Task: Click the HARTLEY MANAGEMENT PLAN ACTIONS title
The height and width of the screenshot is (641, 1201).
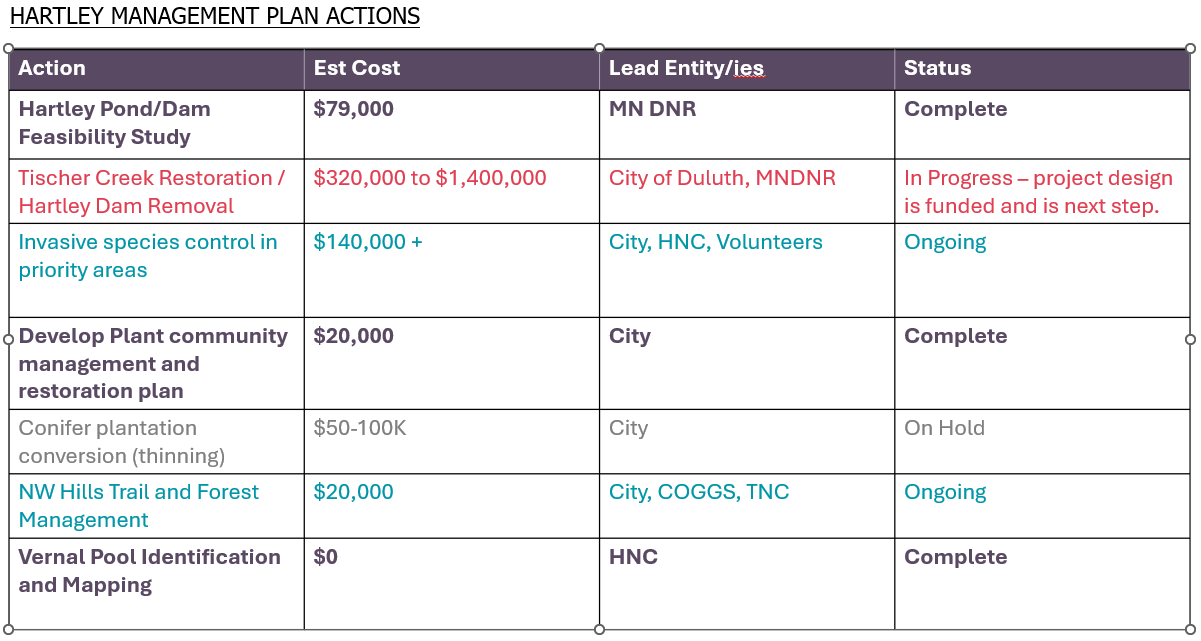Action: (x=214, y=17)
